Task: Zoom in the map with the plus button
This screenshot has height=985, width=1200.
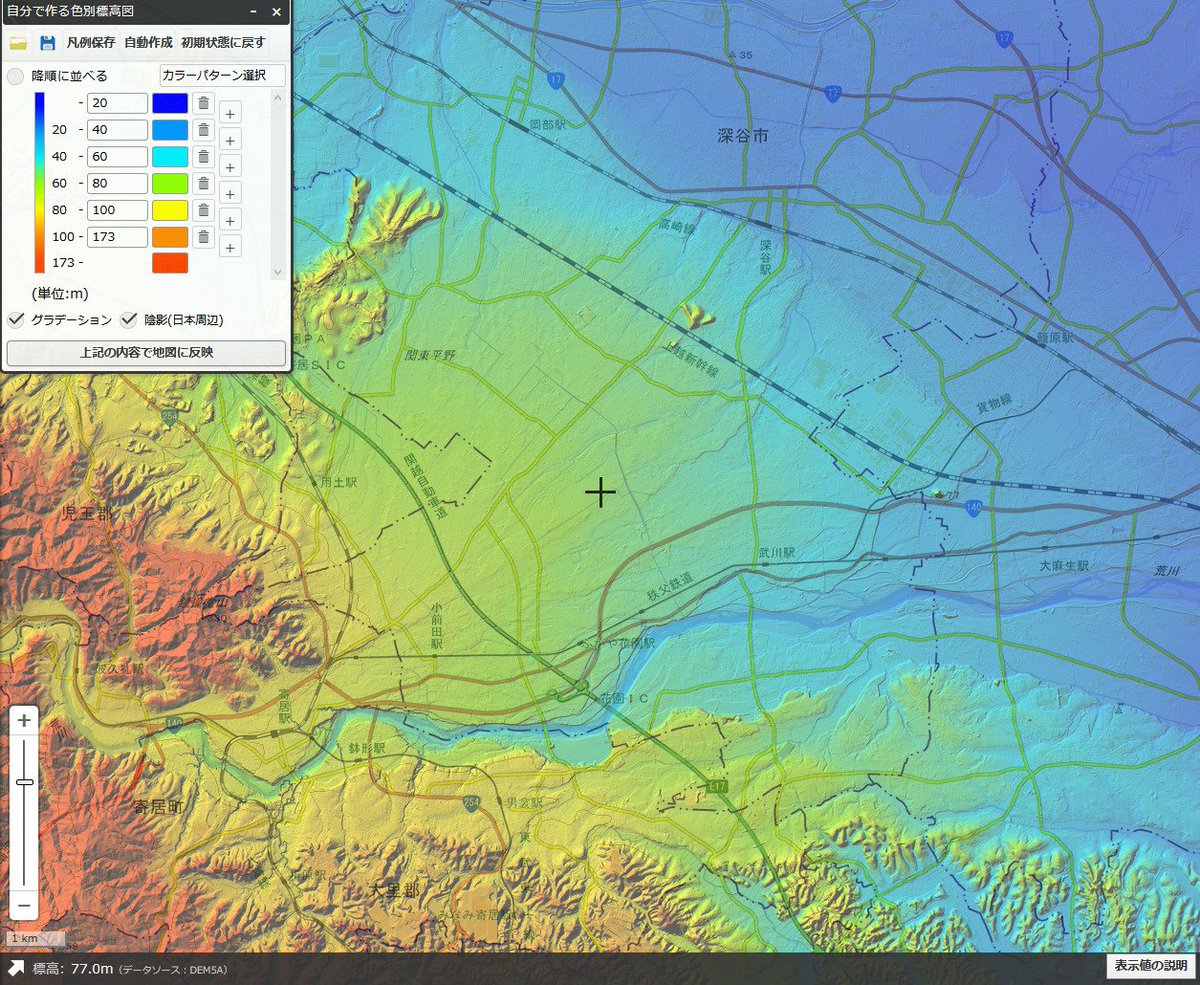Action: [25, 720]
